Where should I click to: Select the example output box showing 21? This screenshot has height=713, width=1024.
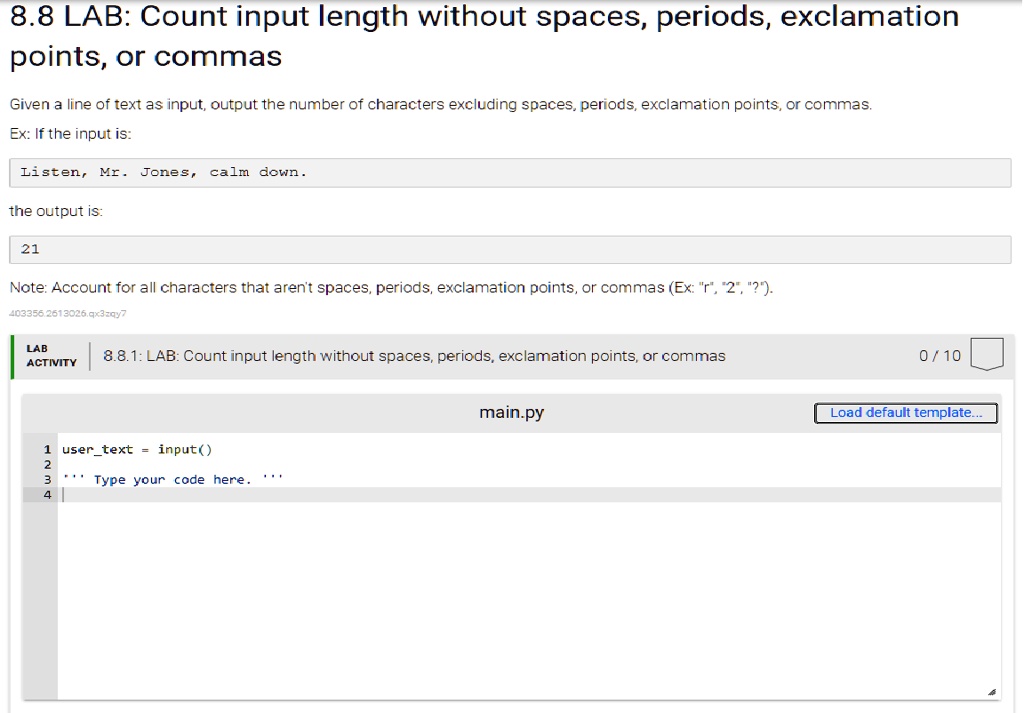tap(510, 249)
